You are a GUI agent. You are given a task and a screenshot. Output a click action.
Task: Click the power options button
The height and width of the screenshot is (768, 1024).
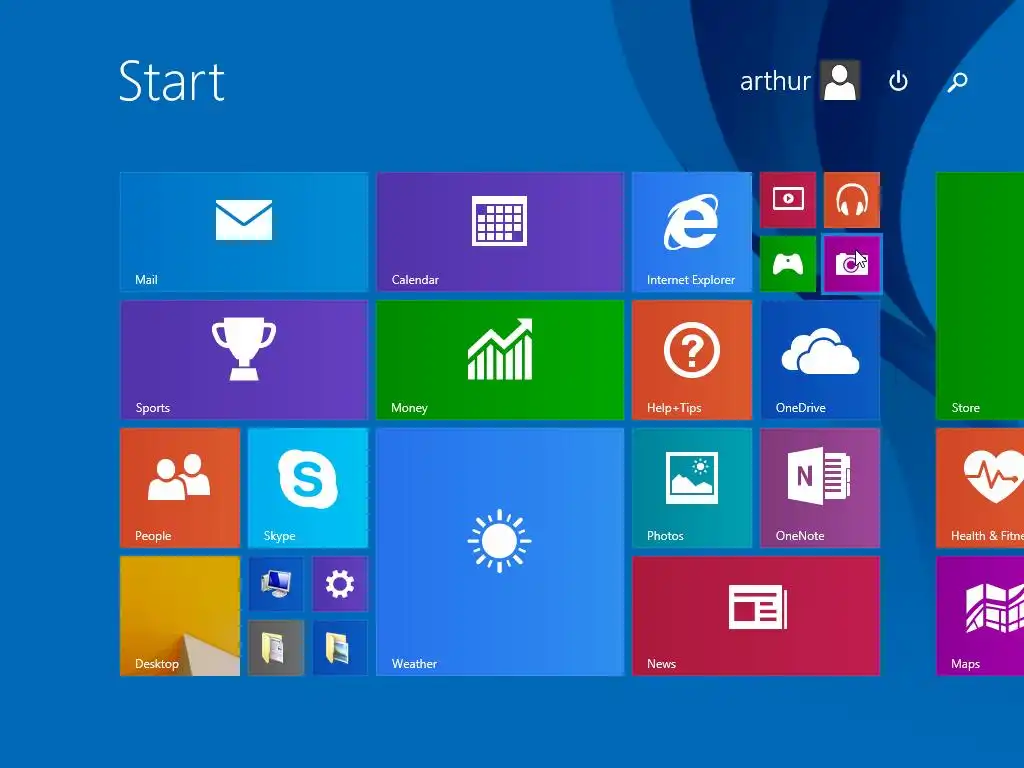(x=899, y=81)
